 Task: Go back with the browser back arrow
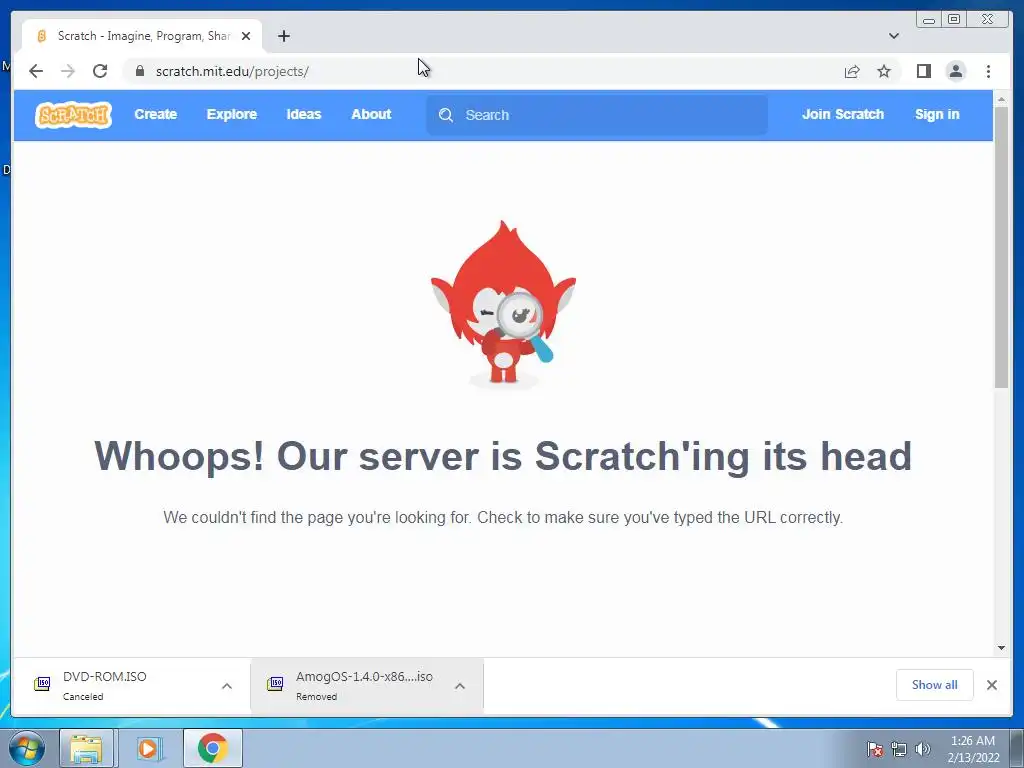tap(36, 71)
